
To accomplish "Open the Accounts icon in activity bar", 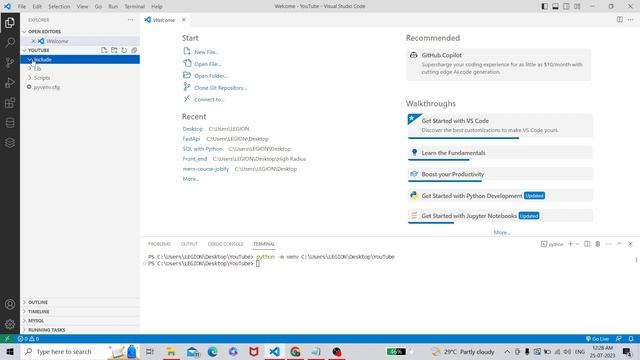I will tap(10, 304).
